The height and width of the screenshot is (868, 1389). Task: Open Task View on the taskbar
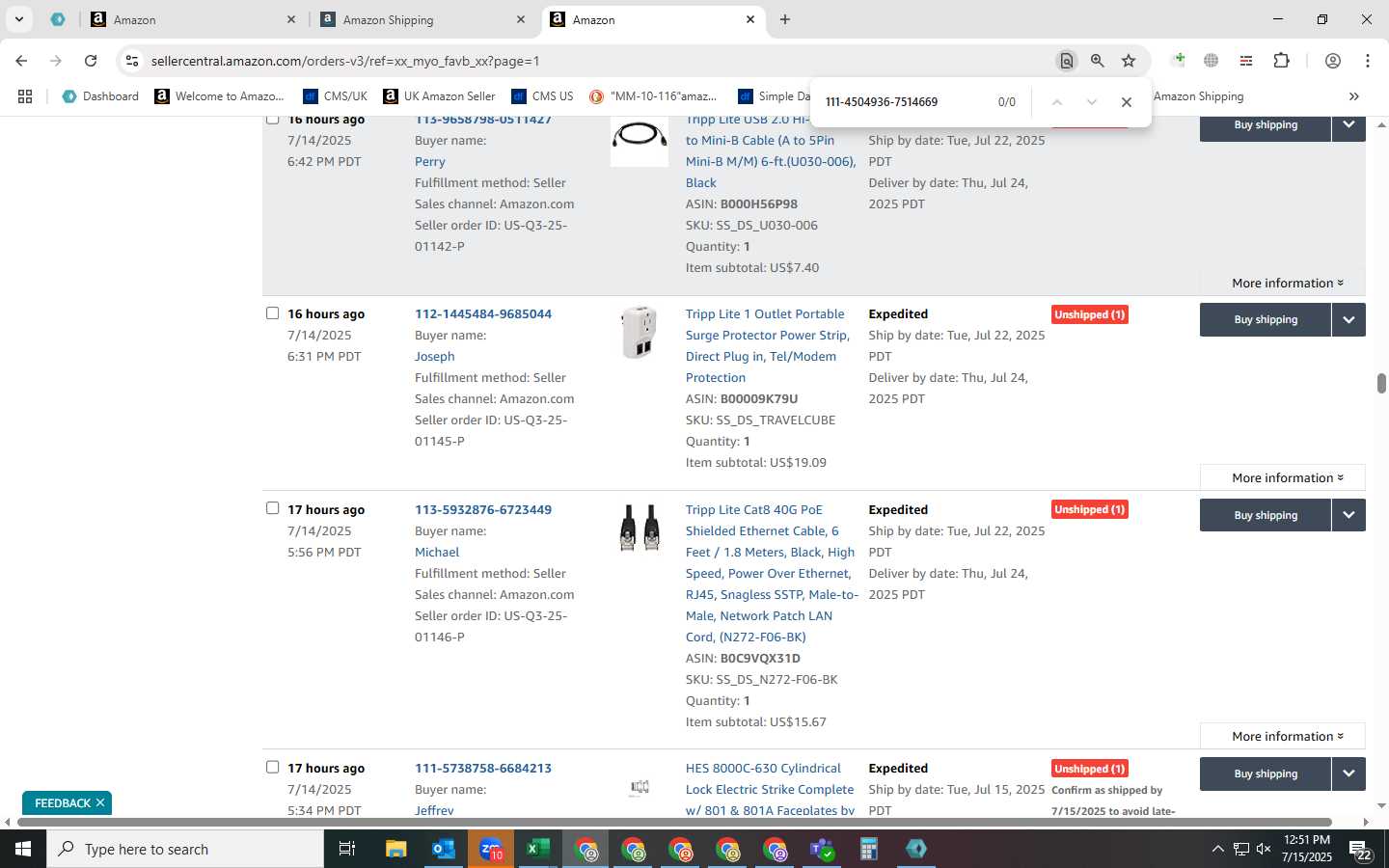point(347,849)
